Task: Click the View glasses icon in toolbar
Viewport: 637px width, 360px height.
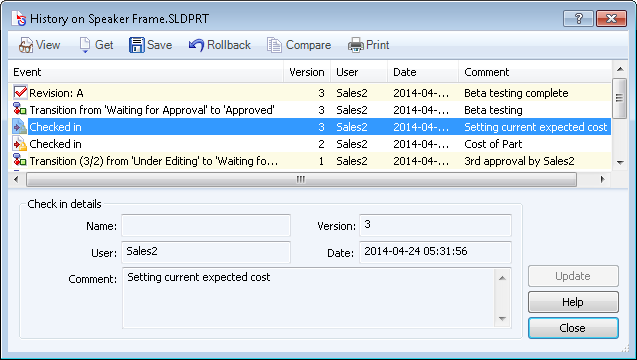Action: tap(26, 45)
